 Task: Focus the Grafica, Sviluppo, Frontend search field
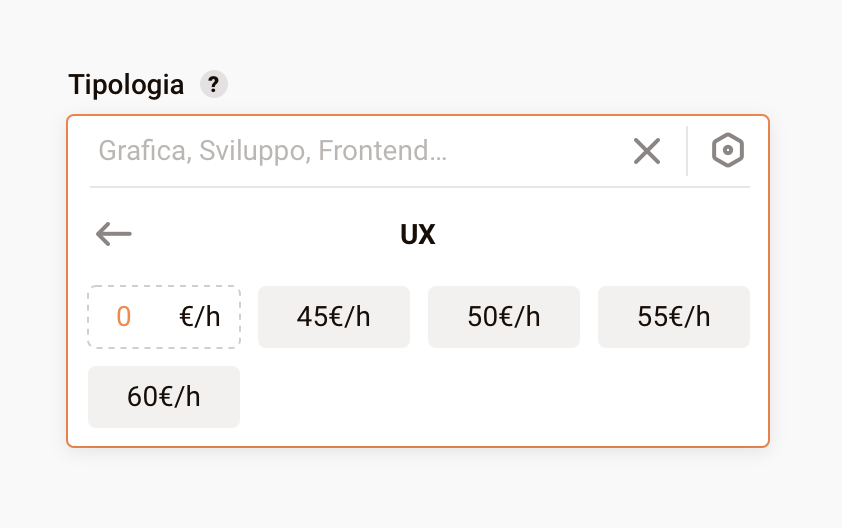(x=350, y=151)
